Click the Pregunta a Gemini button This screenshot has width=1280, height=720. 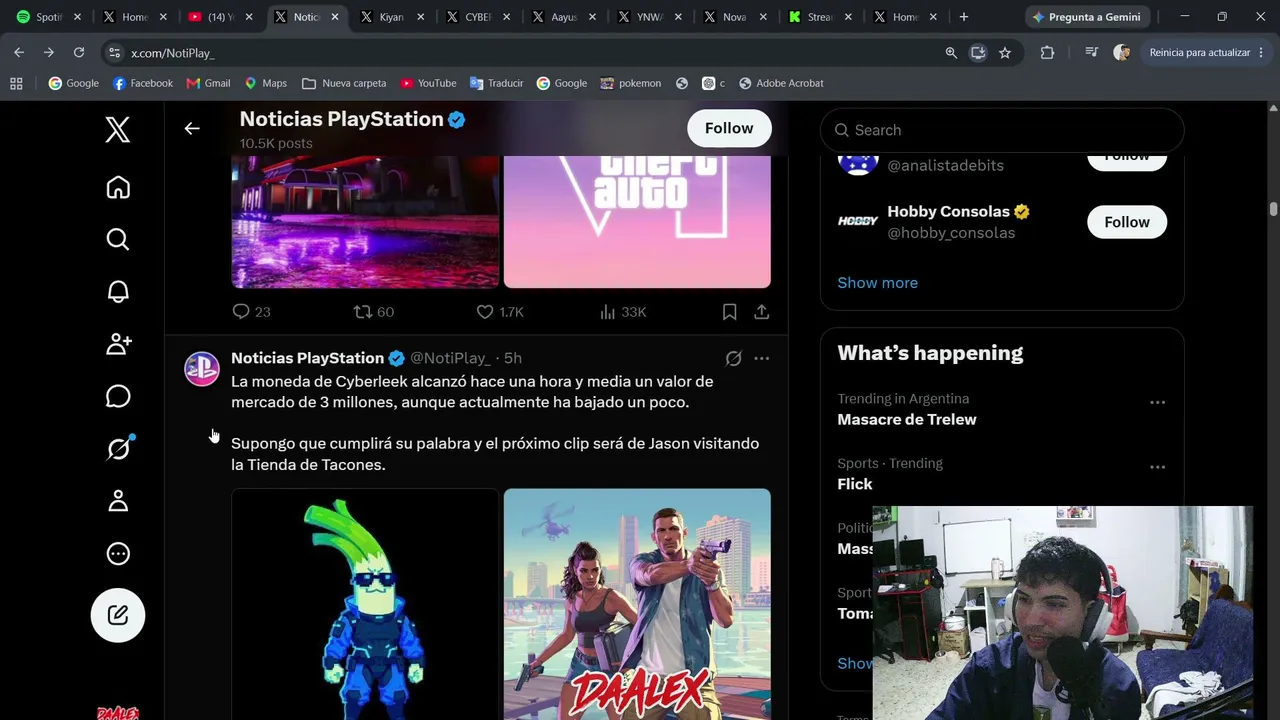[x=1087, y=17]
